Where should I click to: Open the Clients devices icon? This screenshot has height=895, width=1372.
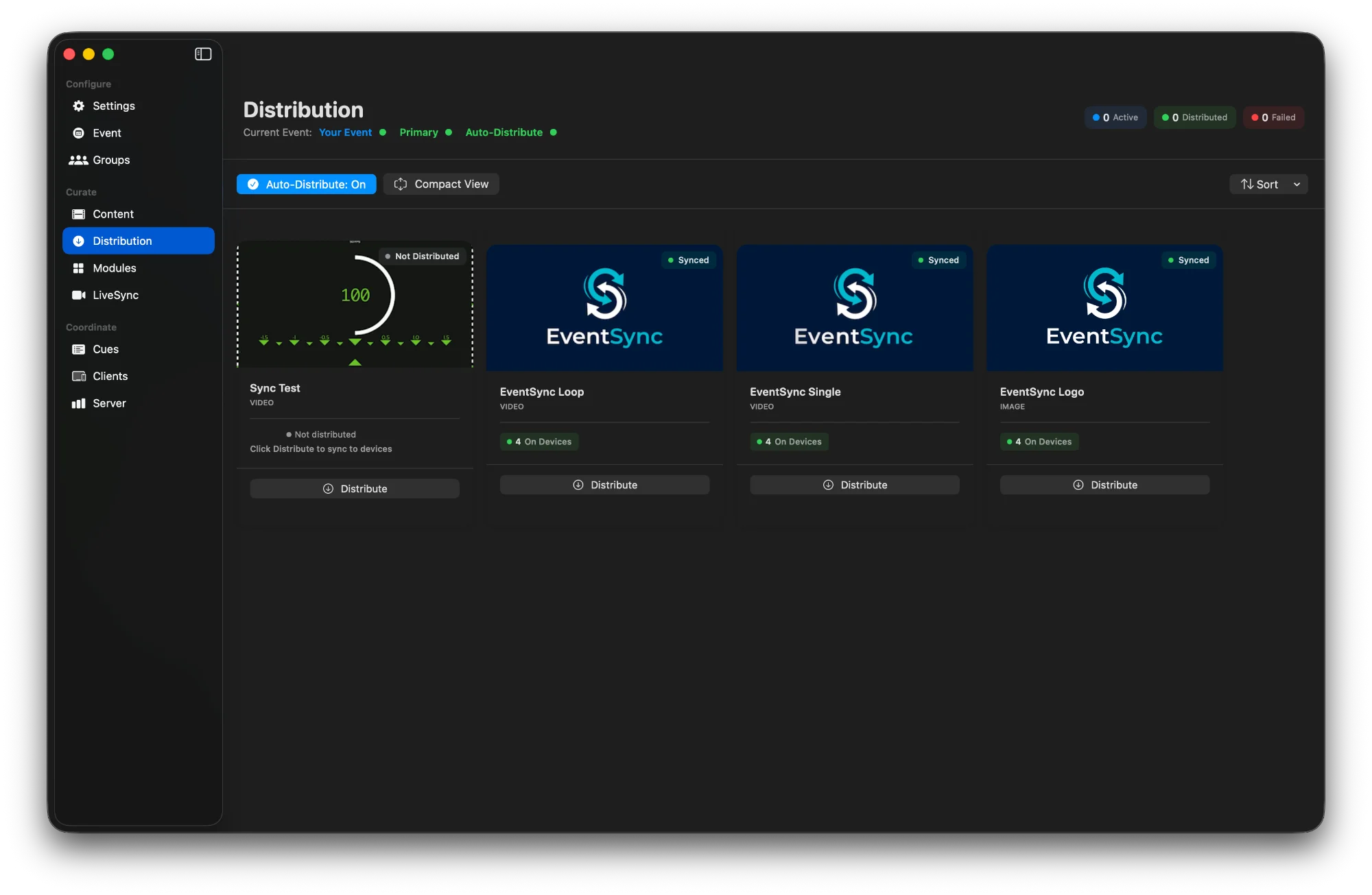[79, 376]
